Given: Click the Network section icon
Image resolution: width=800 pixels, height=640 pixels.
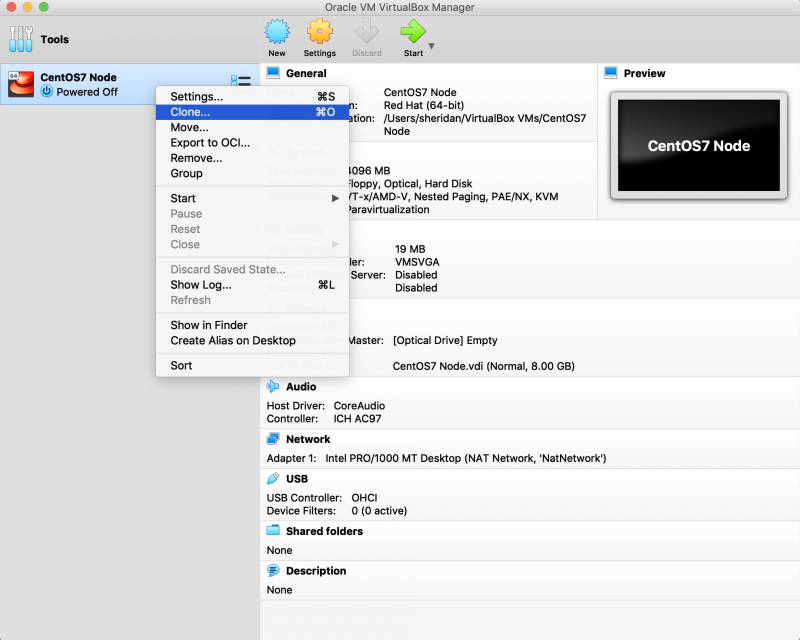Looking at the screenshot, I should [x=273, y=439].
